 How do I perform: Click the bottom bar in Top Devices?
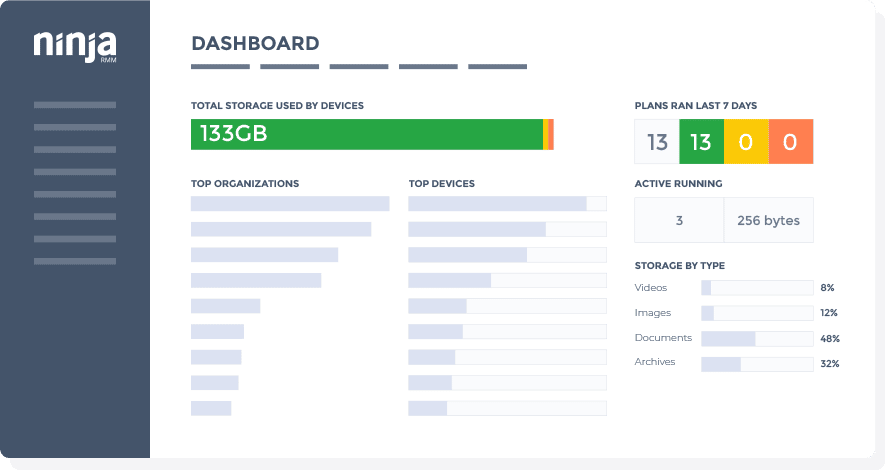coord(507,408)
